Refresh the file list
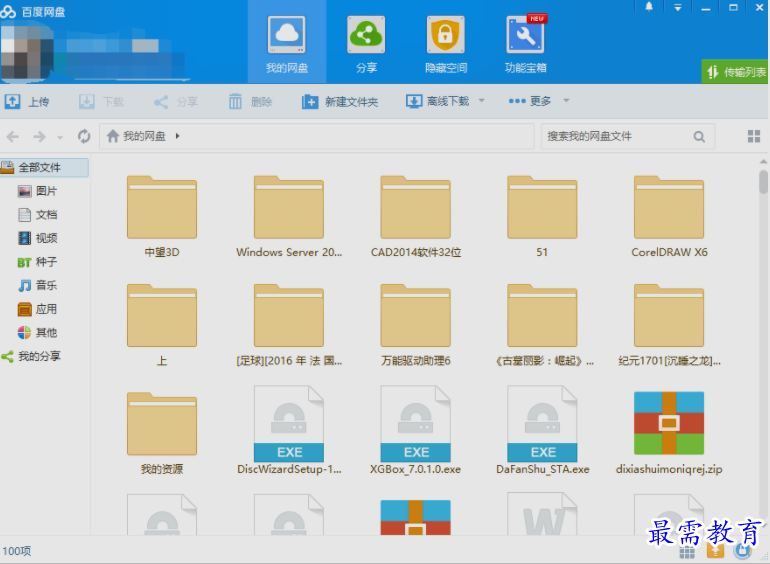 (x=84, y=136)
